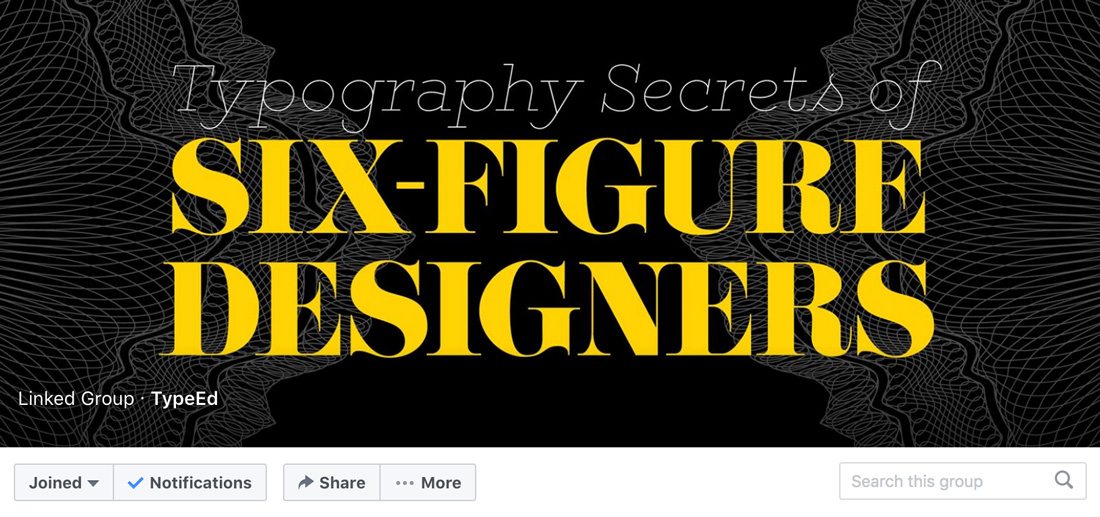The height and width of the screenshot is (517, 1100).
Task: Click the three-dot ellipsis icon
Action: (x=404, y=483)
